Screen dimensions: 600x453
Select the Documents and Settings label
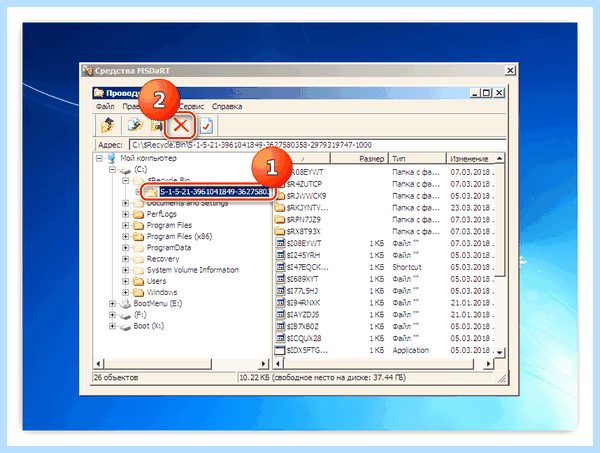pyautogui.click(x=188, y=203)
